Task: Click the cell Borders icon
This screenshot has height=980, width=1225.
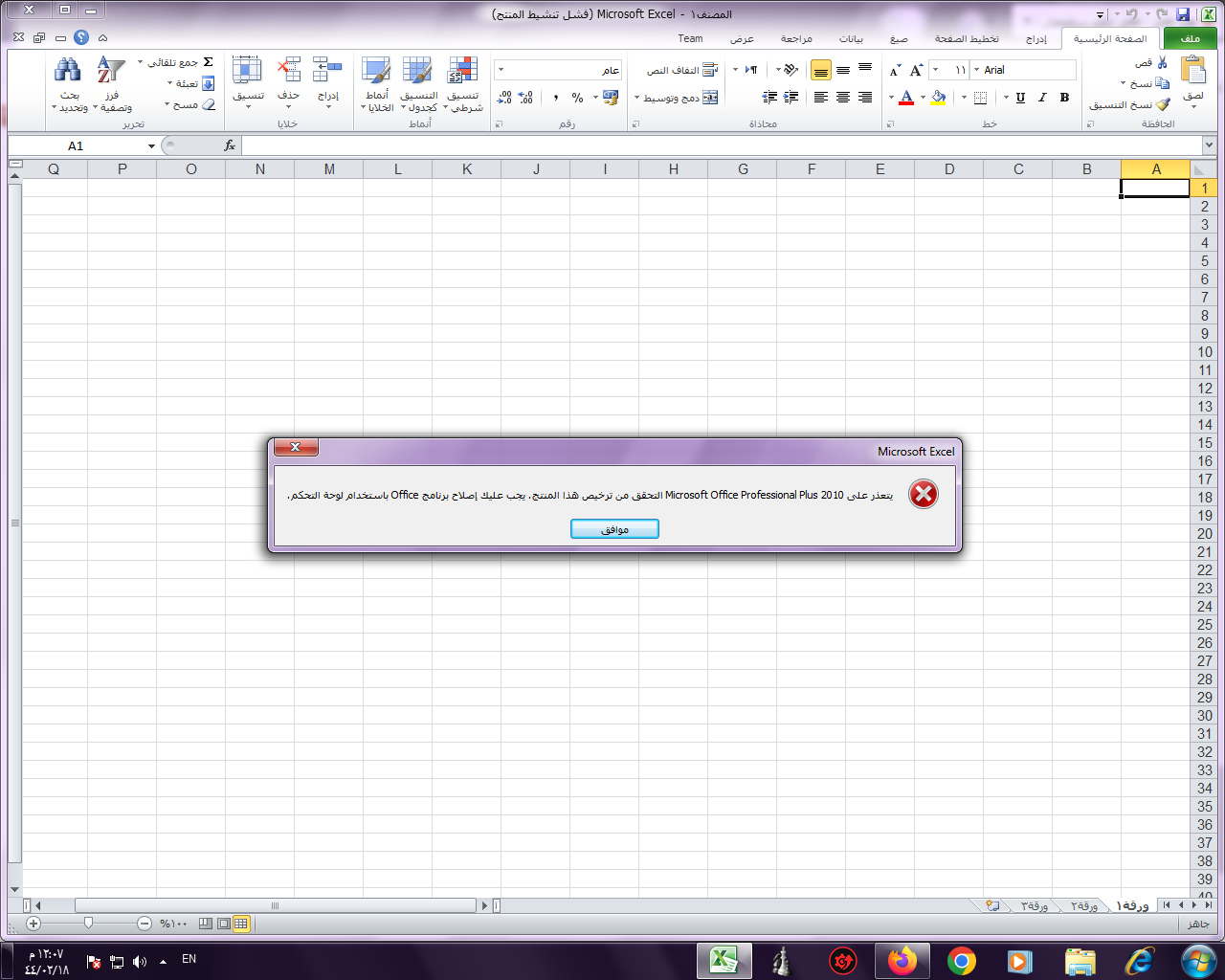Action: click(x=980, y=98)
